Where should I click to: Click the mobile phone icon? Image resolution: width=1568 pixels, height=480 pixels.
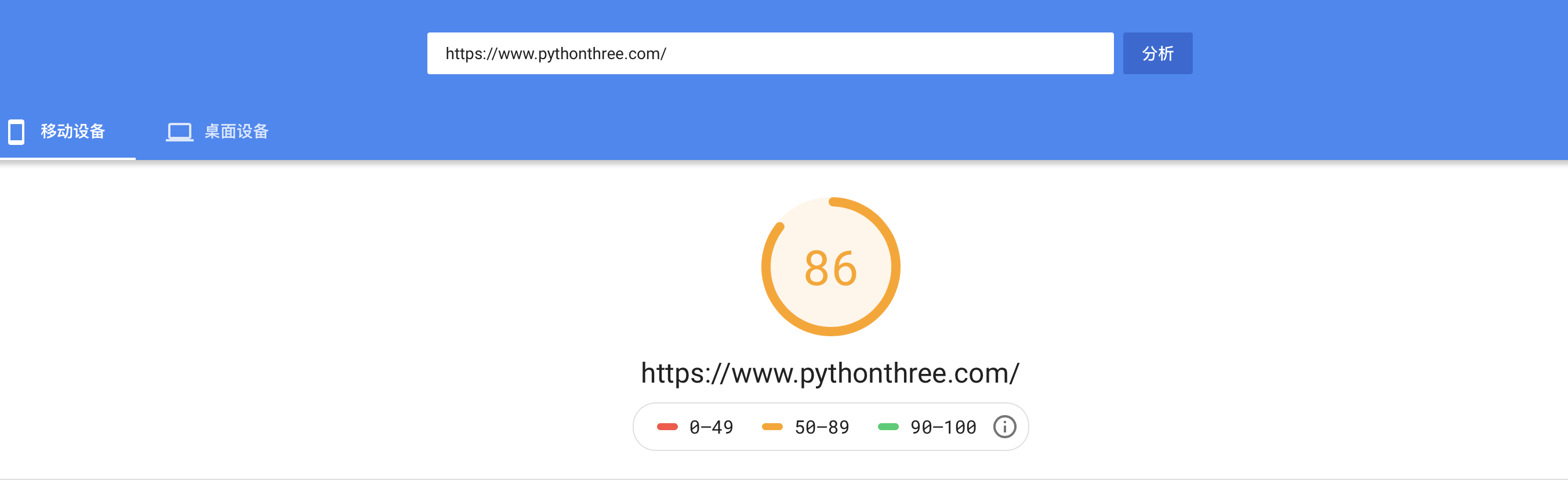pos(16,132)
